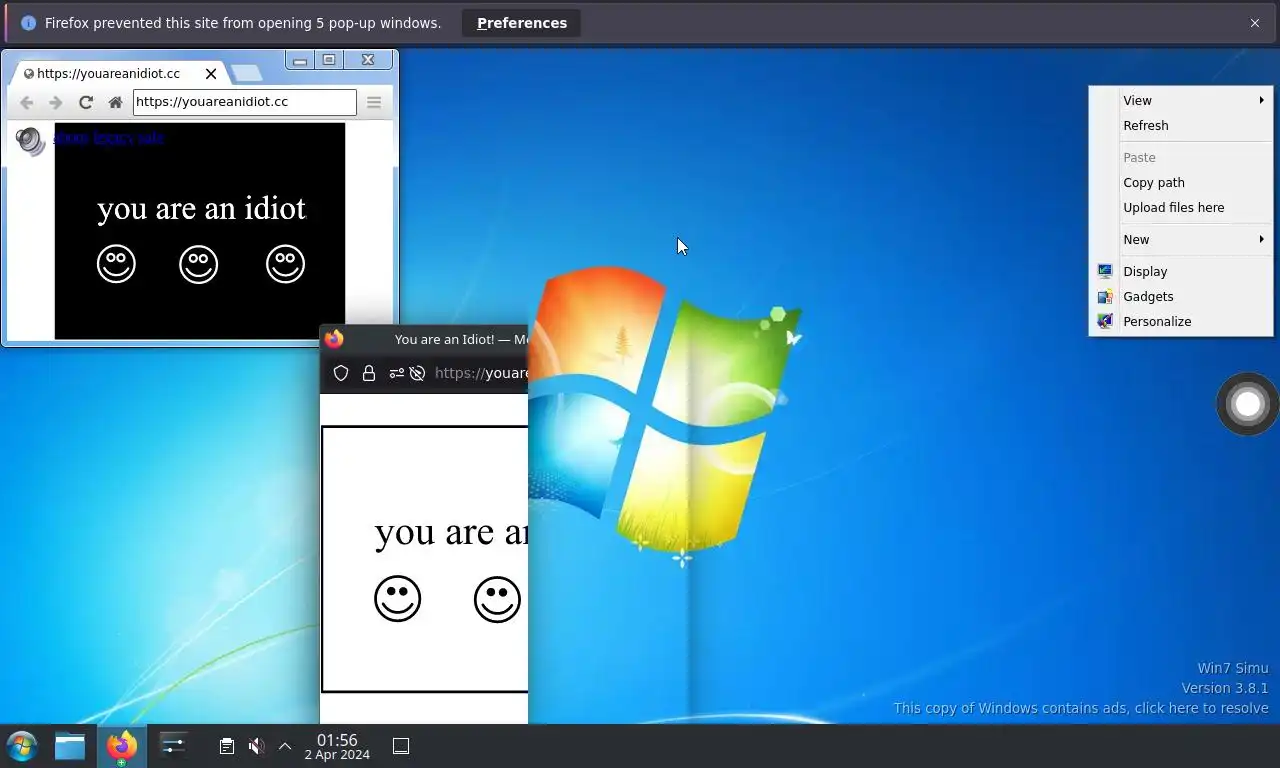The height and width of the screenshot is (768, 1280).
Task: Click the speaker icon on the idiot page
Action: click(31, 141)
